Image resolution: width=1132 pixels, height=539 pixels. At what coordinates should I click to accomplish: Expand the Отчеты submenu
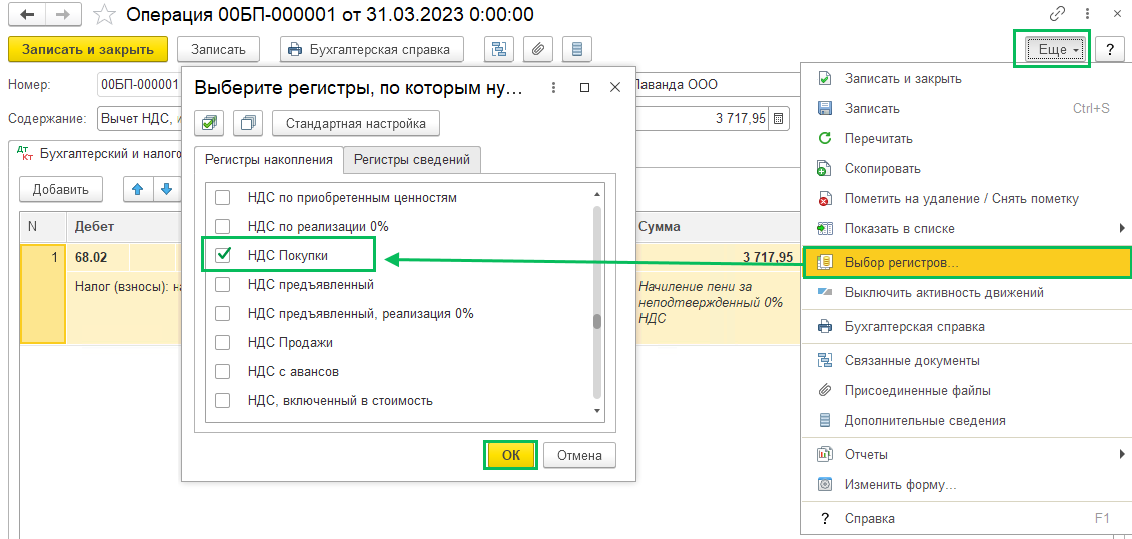[x=1122, y=454]
